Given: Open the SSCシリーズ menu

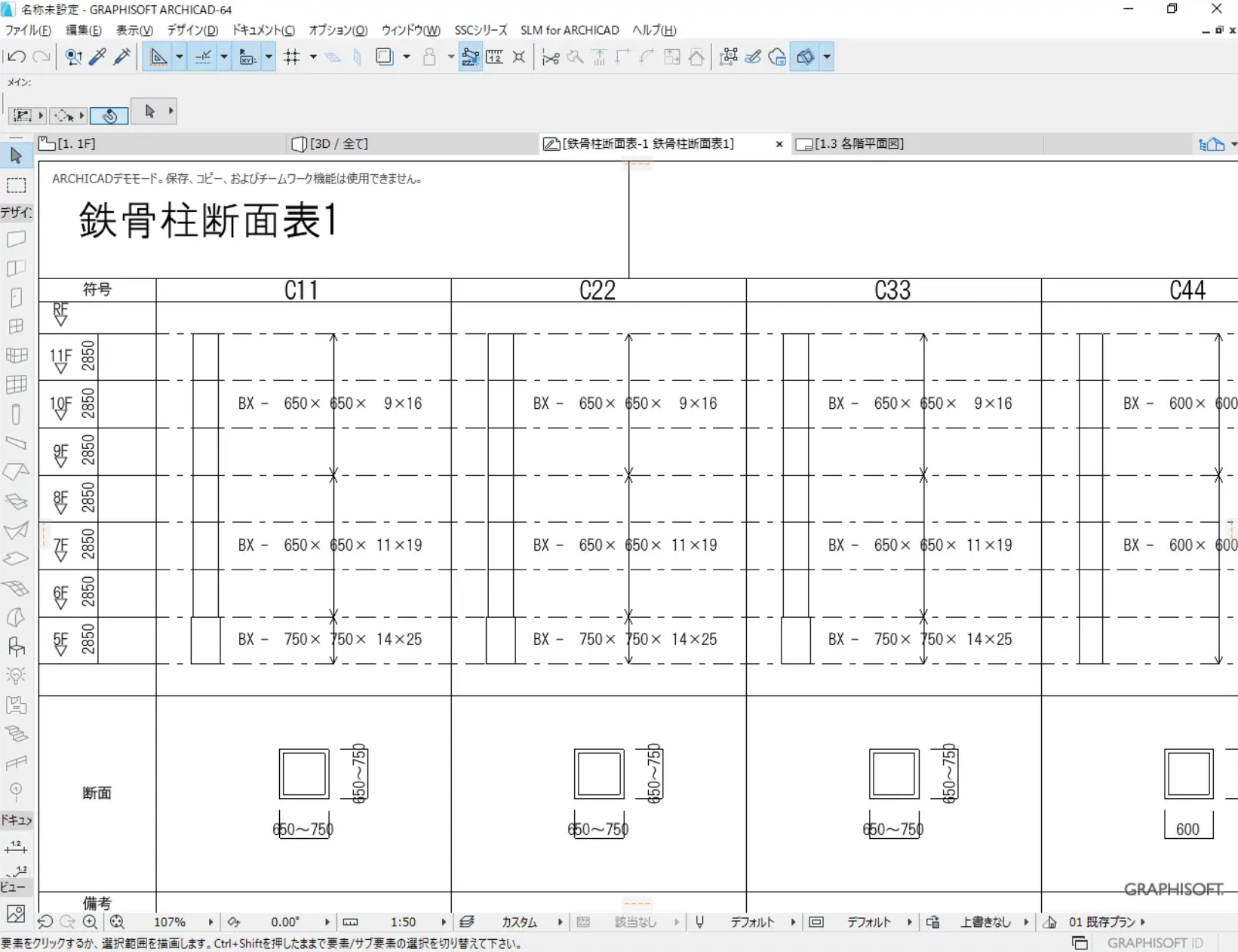Looking at the screenshot, I should (x=481, y=30).
